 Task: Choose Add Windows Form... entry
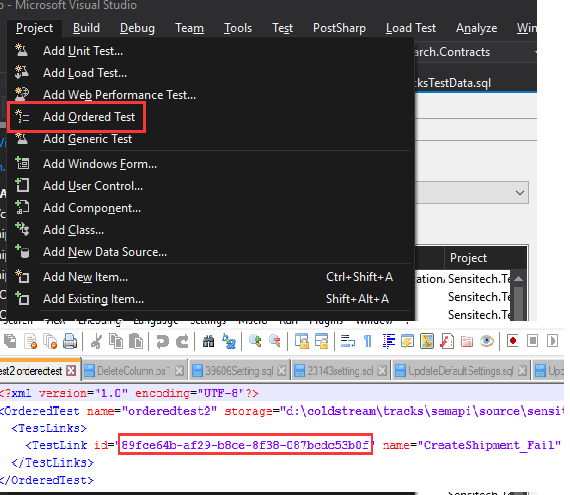click(x=211, y=164)
